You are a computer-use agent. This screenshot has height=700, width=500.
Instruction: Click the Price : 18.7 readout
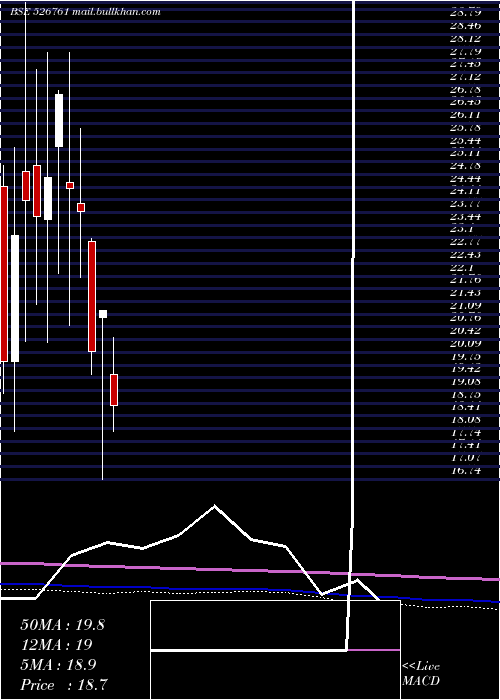64,685
